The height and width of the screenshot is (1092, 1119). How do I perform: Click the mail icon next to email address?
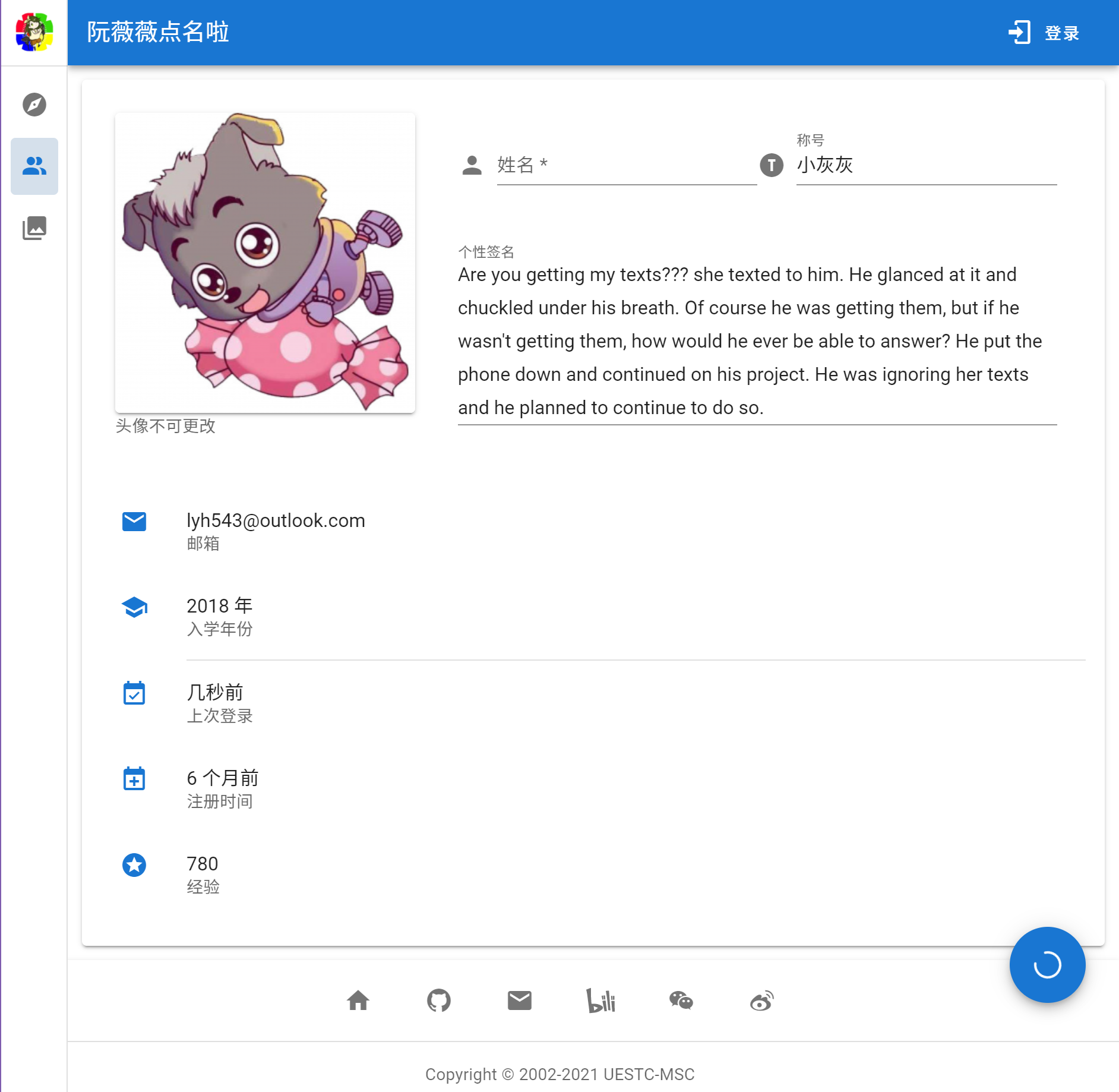[x=134, y=522]
